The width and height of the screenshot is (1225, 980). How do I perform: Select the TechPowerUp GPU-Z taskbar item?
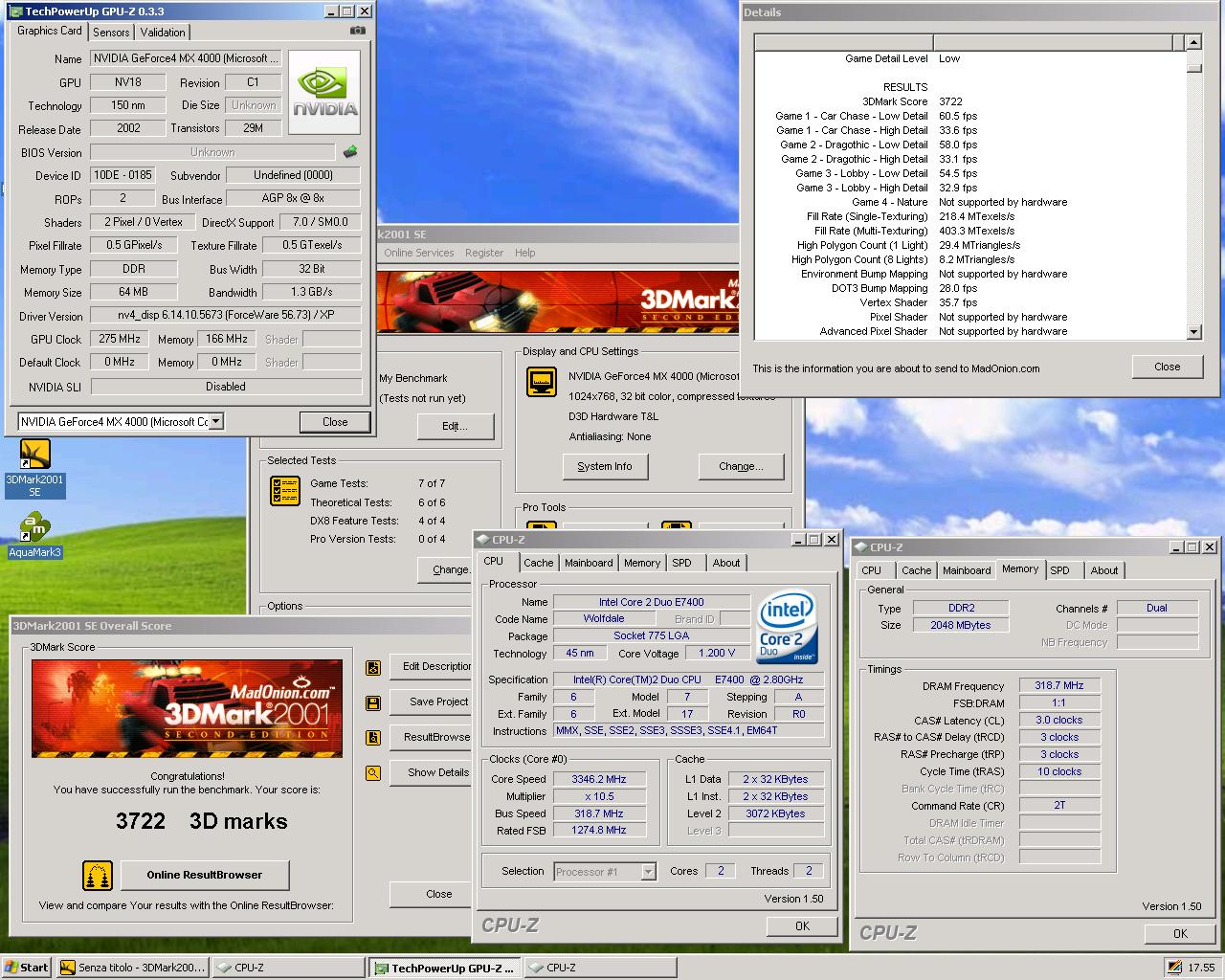[x=444, y=968]
